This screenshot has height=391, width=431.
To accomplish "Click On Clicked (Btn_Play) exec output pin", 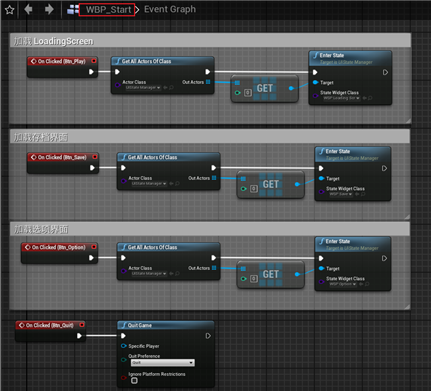I will pyautogui.click(x=91, y=72).
